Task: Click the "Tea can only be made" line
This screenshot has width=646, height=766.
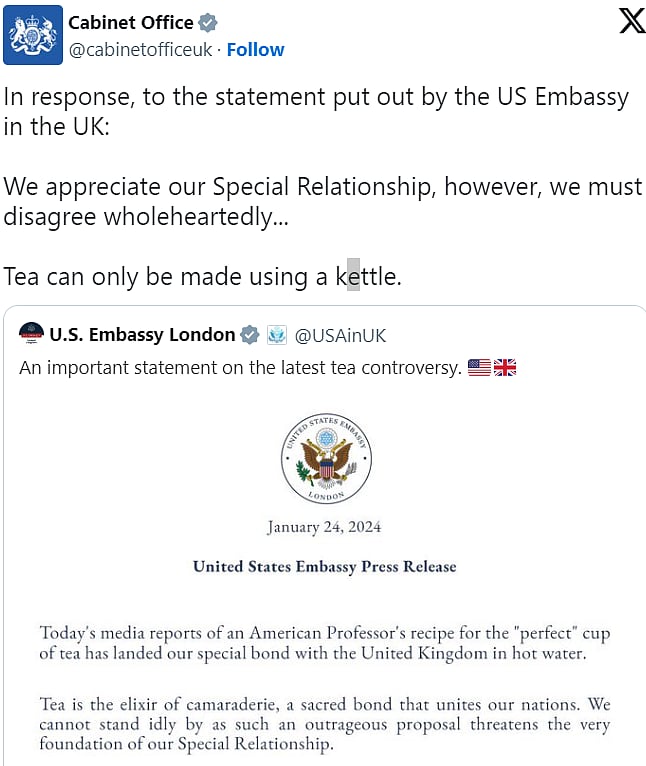Action: point(202,276)
